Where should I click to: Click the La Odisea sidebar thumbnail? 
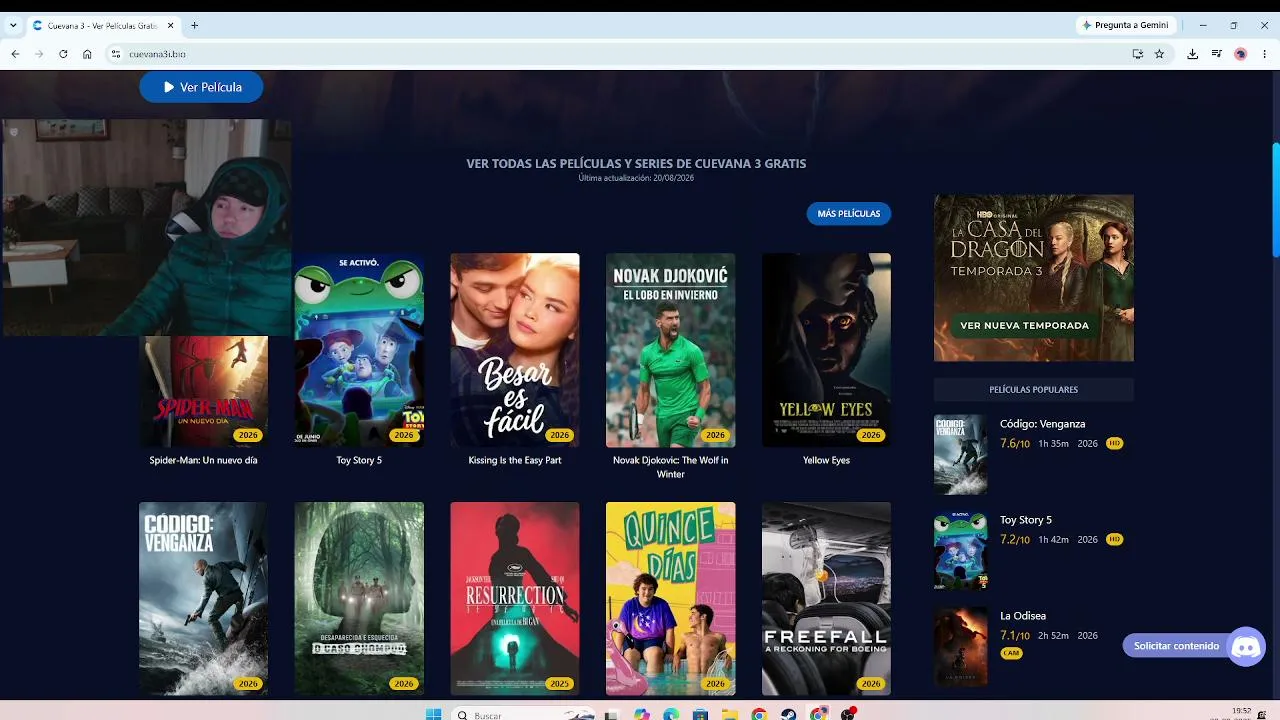click(960, 646)
